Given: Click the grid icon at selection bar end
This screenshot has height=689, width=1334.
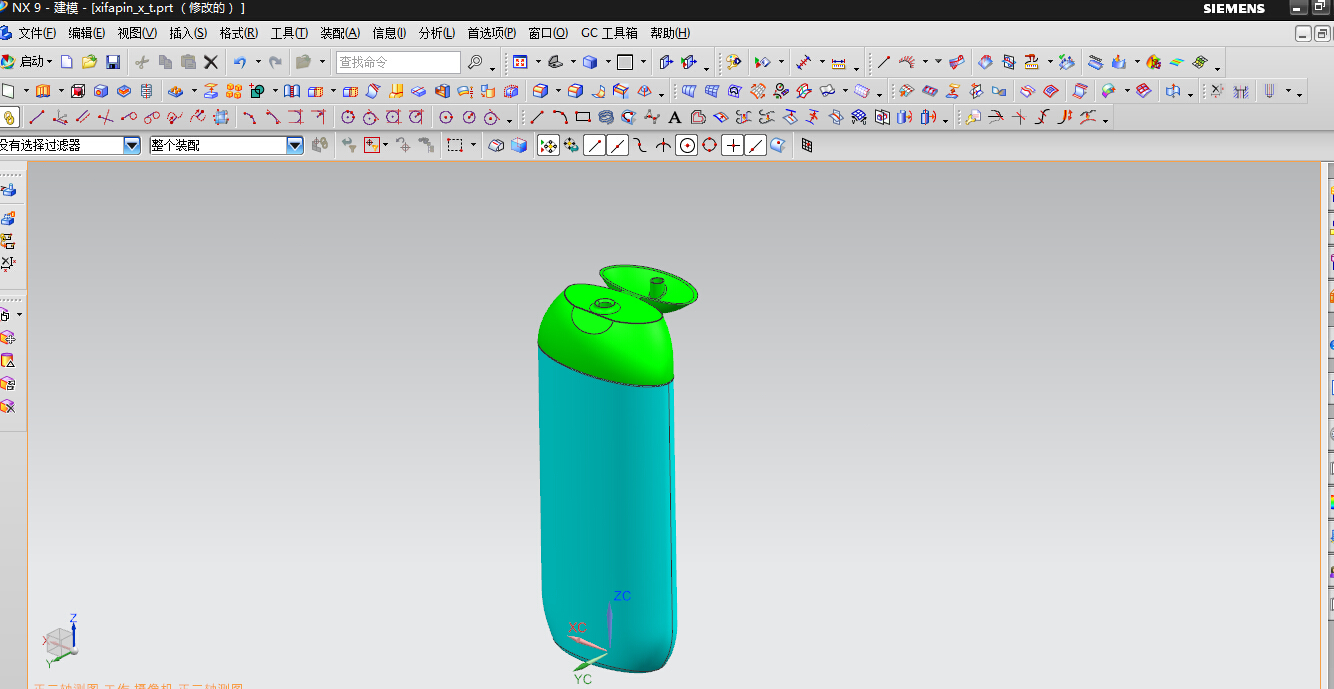Looking at the screenshot, I should coord(807,145).
